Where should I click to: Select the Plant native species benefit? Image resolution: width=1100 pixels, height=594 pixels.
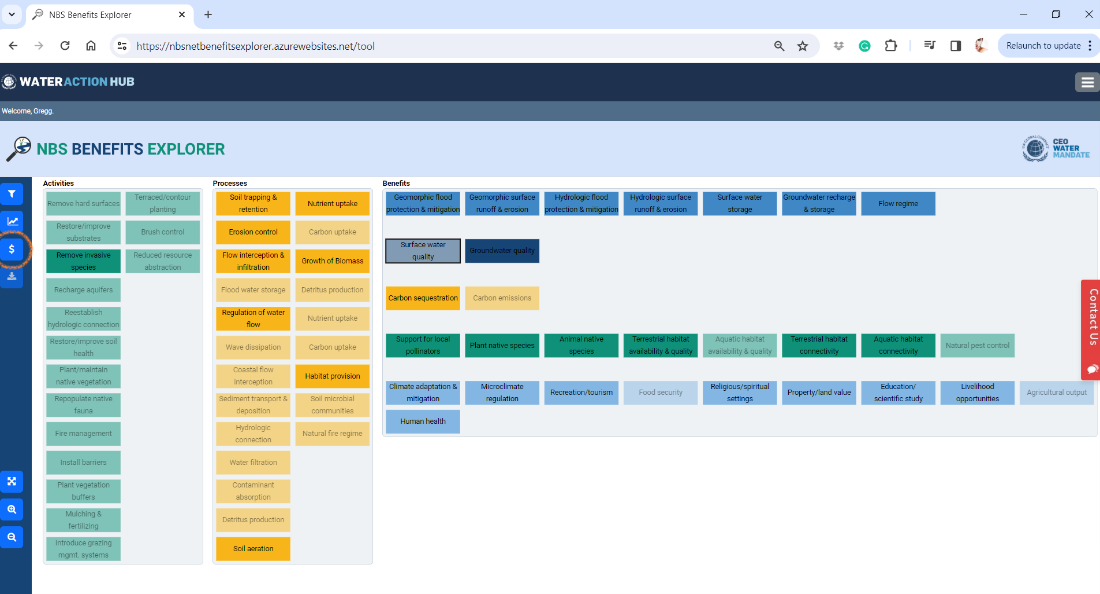click(x=502, y=345)
